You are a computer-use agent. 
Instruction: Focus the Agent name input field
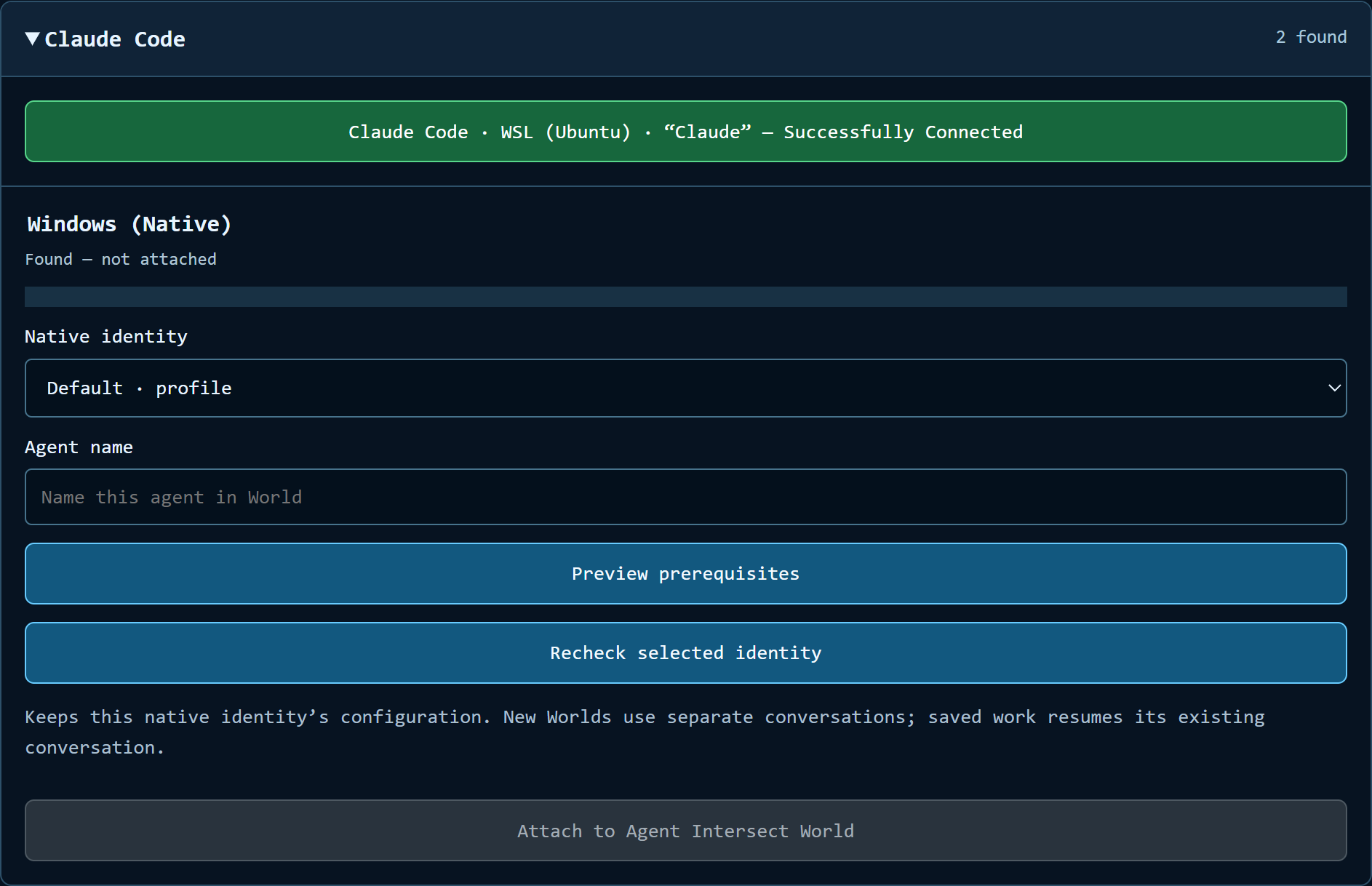pyautogui.click(x=686, y=497)
